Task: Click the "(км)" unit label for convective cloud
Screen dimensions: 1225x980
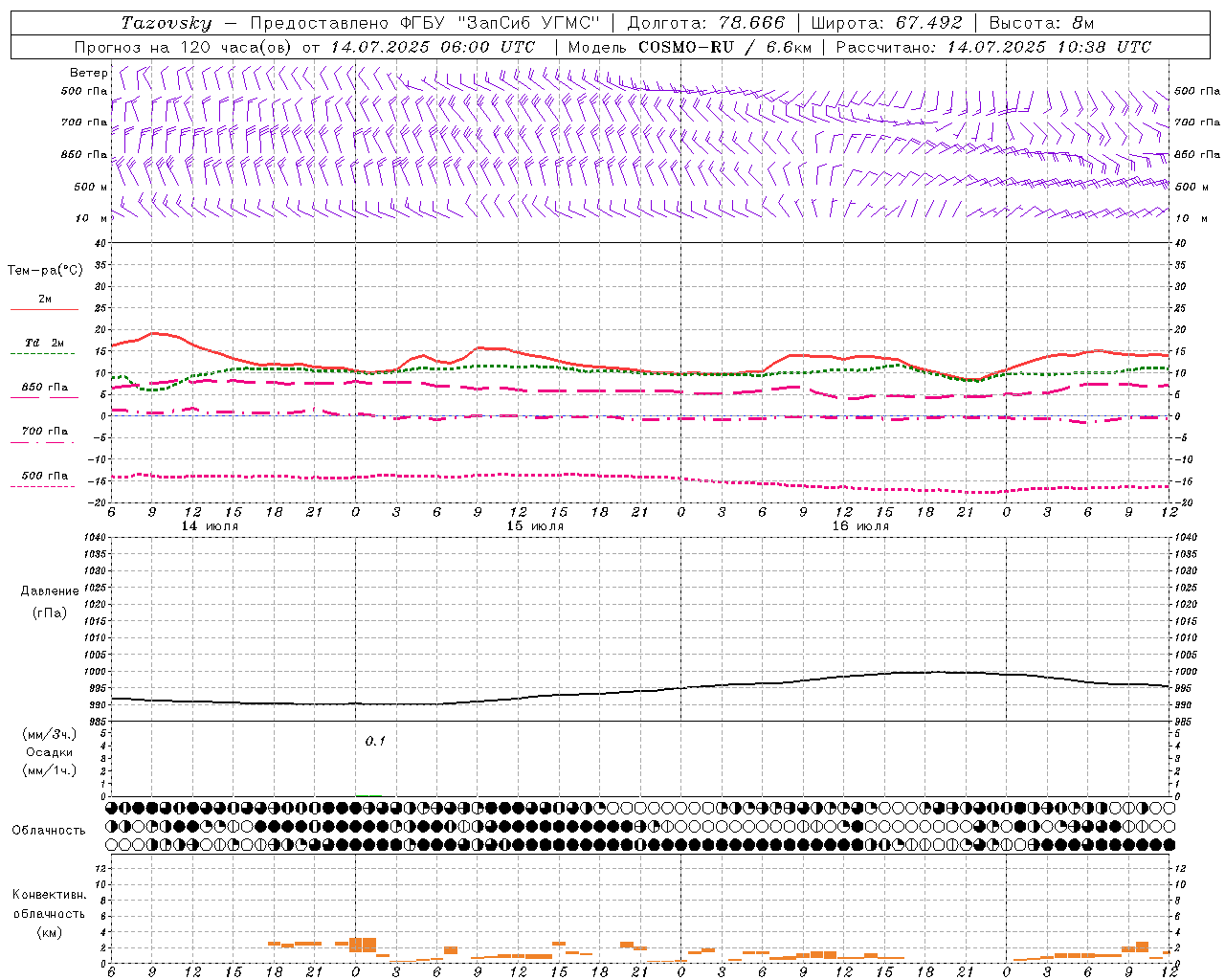Action: 49,932
